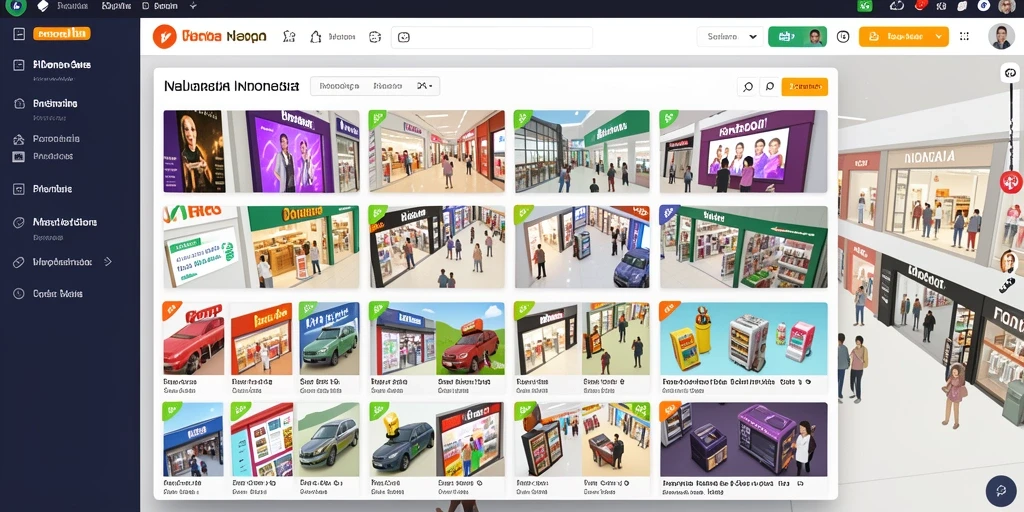The image size is (1024, 512).
Task: Click the green circular logo in the top bar
Action: point(16,7)
